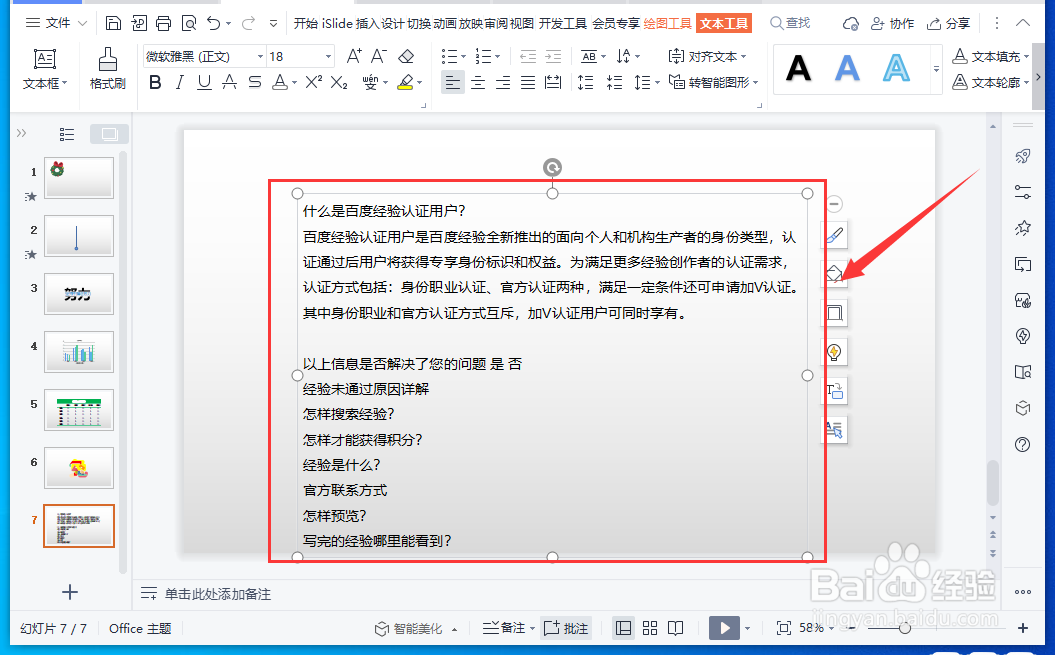1055x655 pixels.
Task: Switch to slide sorter view in status bar
Action: (x=650, y=628)
